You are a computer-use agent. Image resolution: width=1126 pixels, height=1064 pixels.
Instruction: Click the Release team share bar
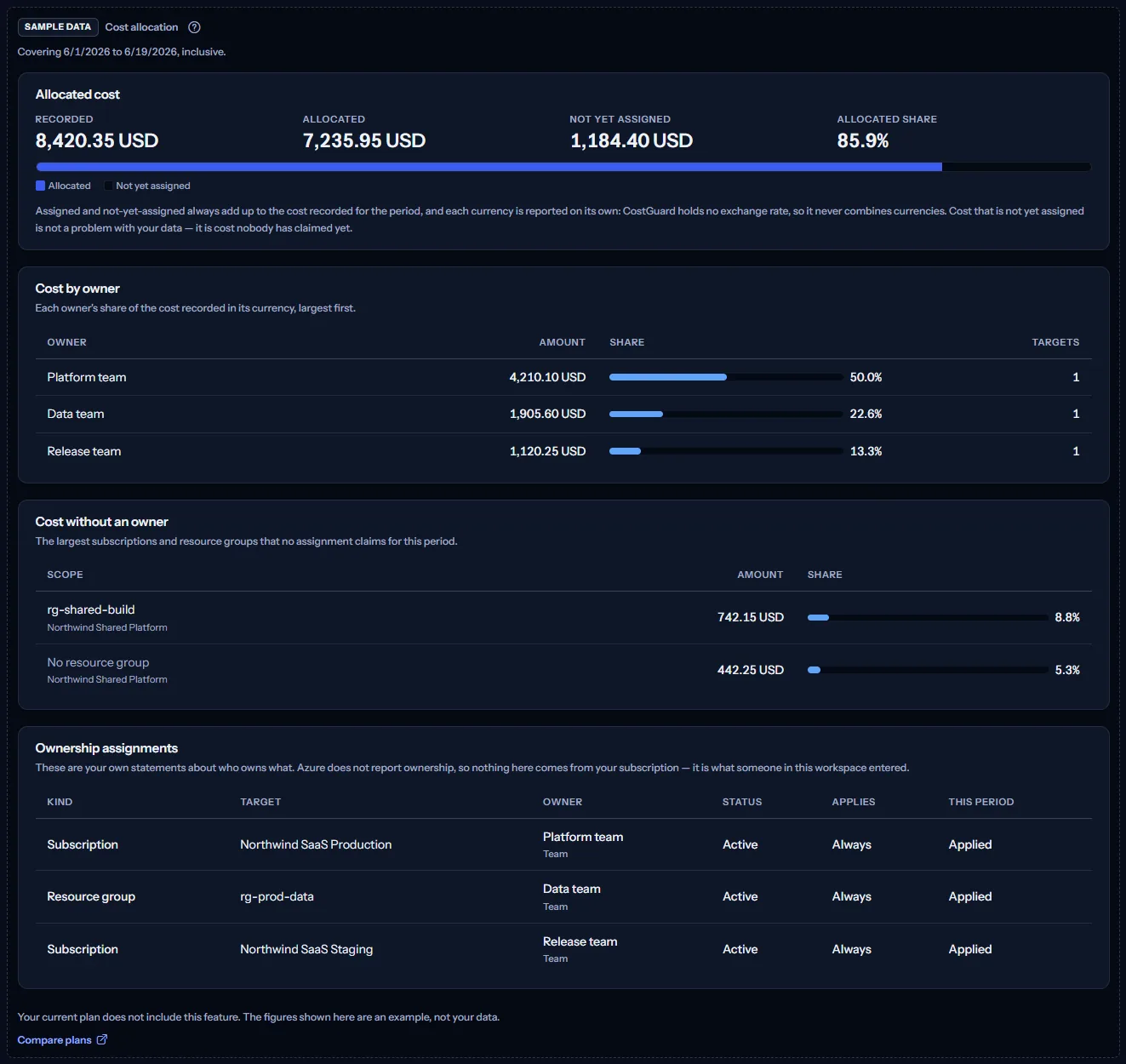[x=726, y=451]
